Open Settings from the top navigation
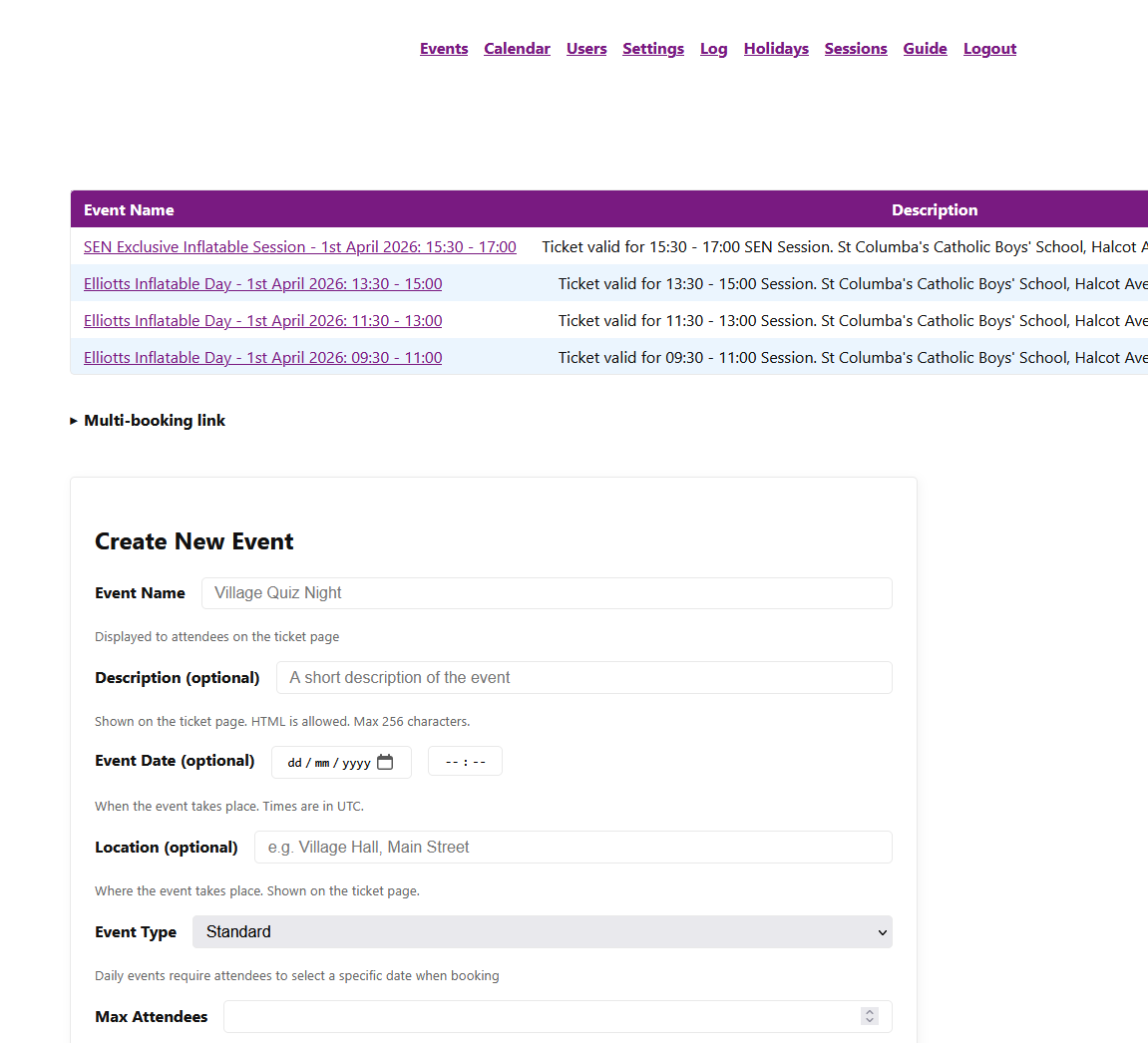 653,49
